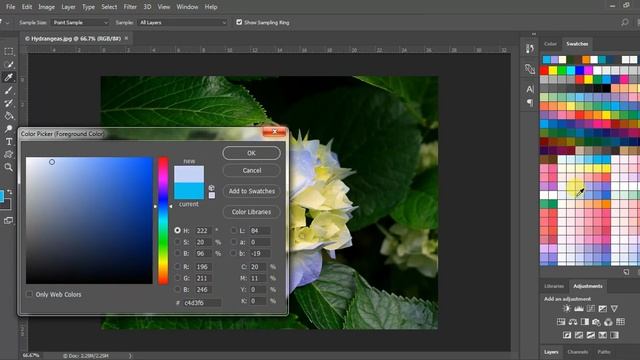640x360 pixels.
Task: Open the Paragraph panel icon
Action: [530, 102]
